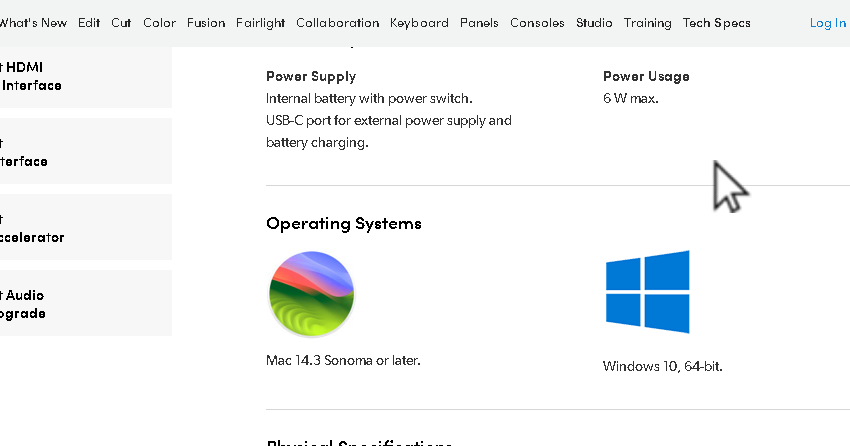Open the What's New menu item
This screenshot has width=850, height=446.
33,23
